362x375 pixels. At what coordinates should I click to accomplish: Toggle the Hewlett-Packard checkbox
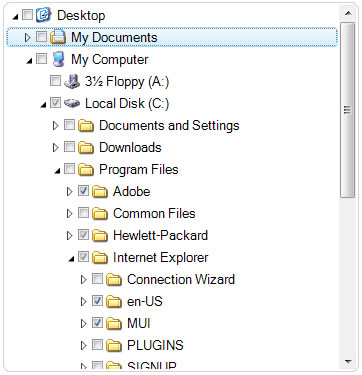pyautogui.click(x=83, y=235)
